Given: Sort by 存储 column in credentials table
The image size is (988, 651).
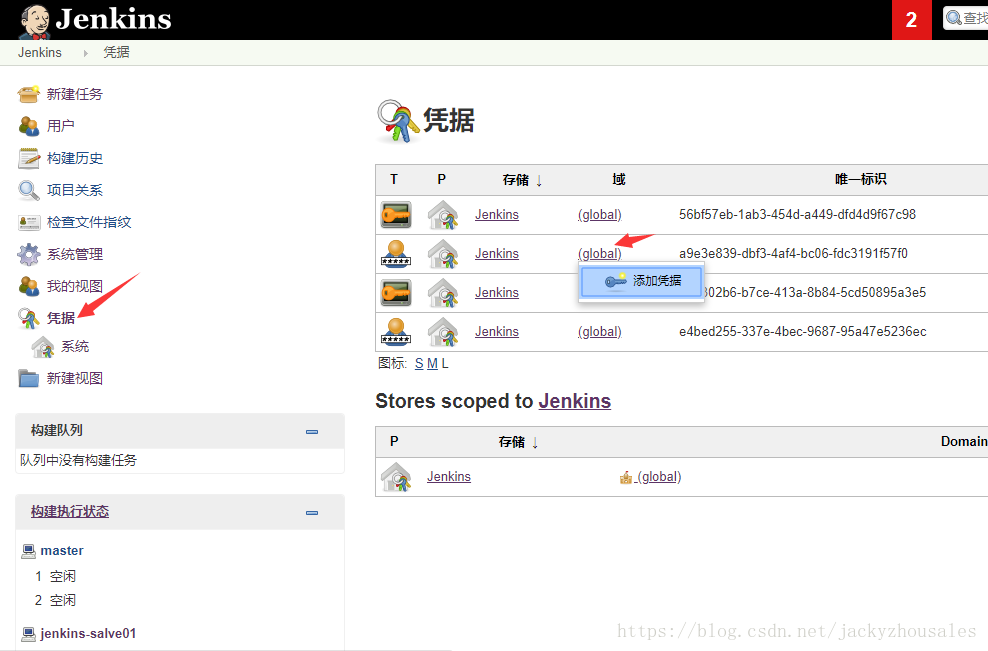Looking at the screenshot, I should point(522,180).
